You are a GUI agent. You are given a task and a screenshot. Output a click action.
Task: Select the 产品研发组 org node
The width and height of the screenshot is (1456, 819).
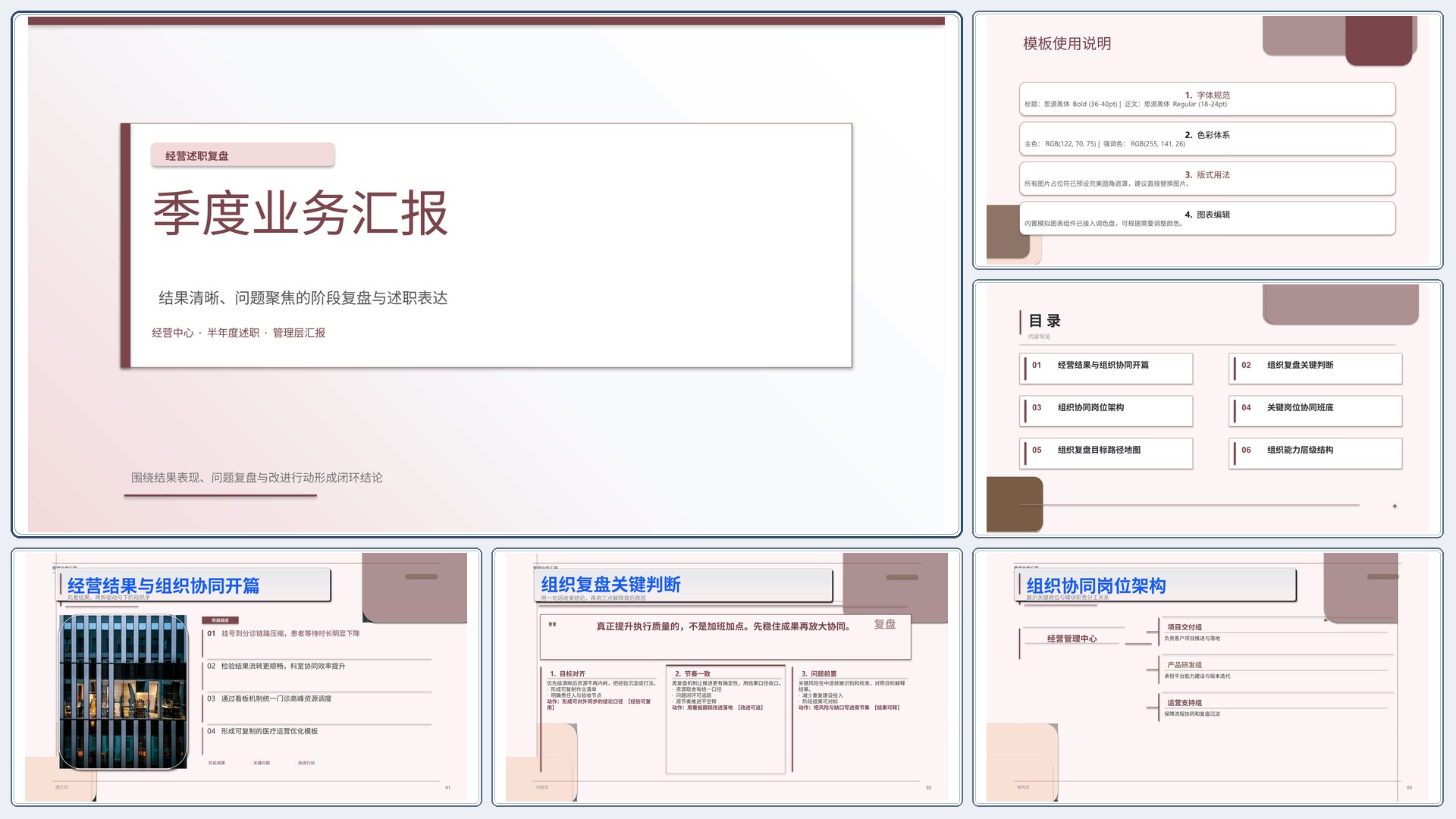coord(1185,665)
